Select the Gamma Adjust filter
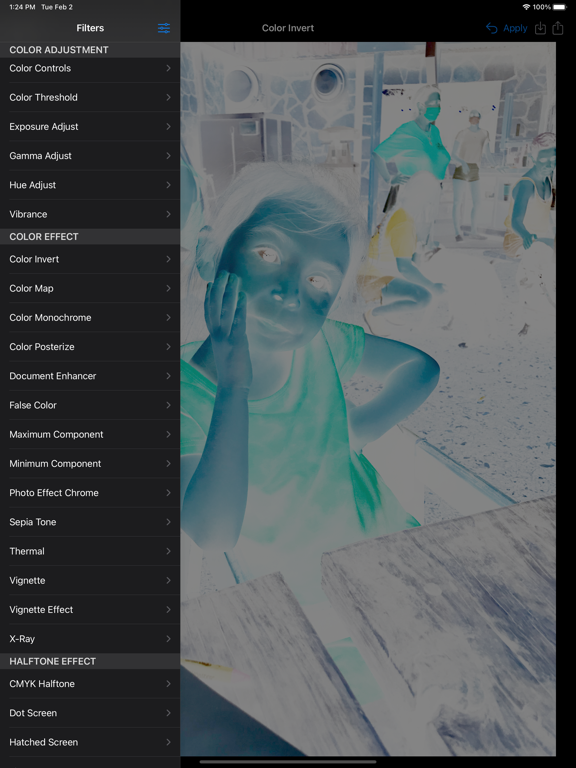The image size is (576, 768). tap(90, 156)
